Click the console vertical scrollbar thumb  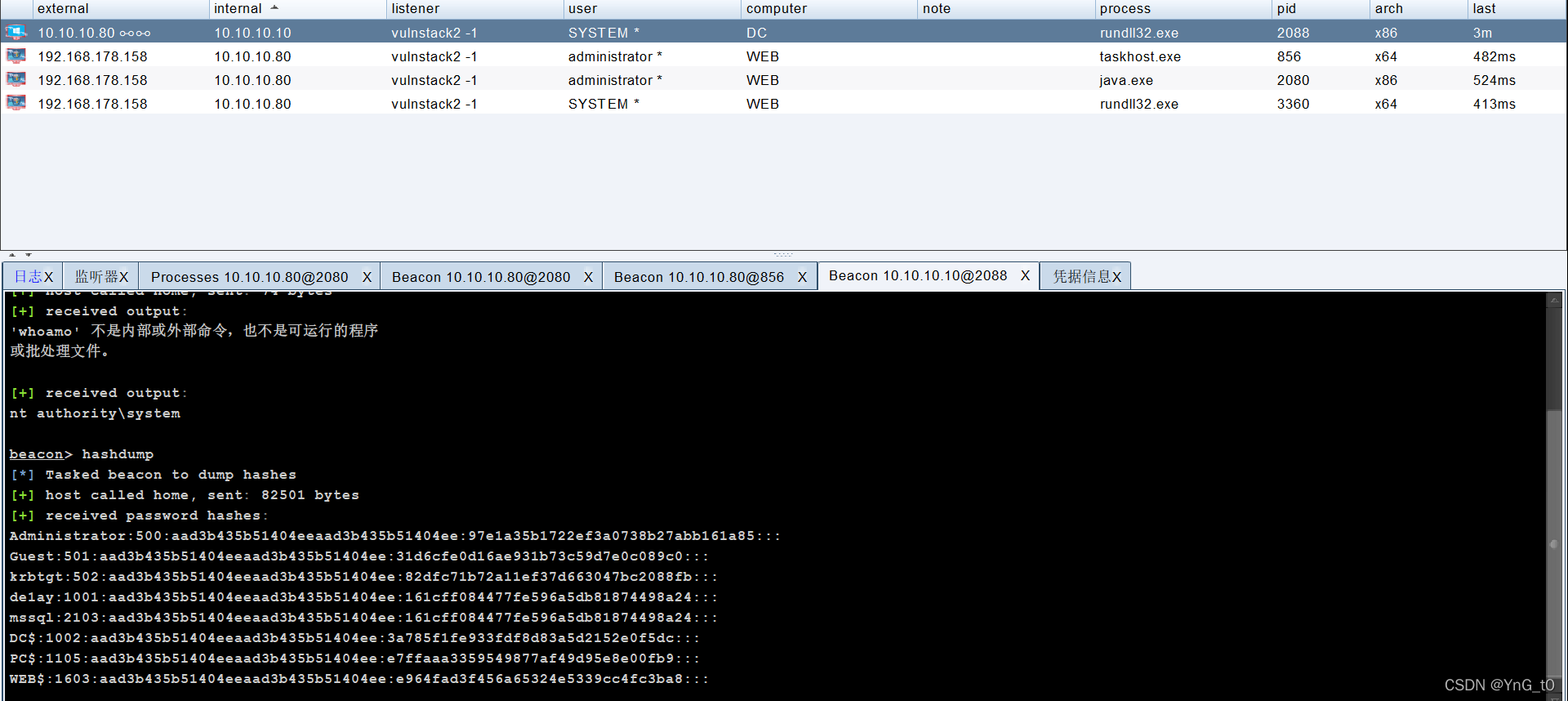[x=1554, y=543]
